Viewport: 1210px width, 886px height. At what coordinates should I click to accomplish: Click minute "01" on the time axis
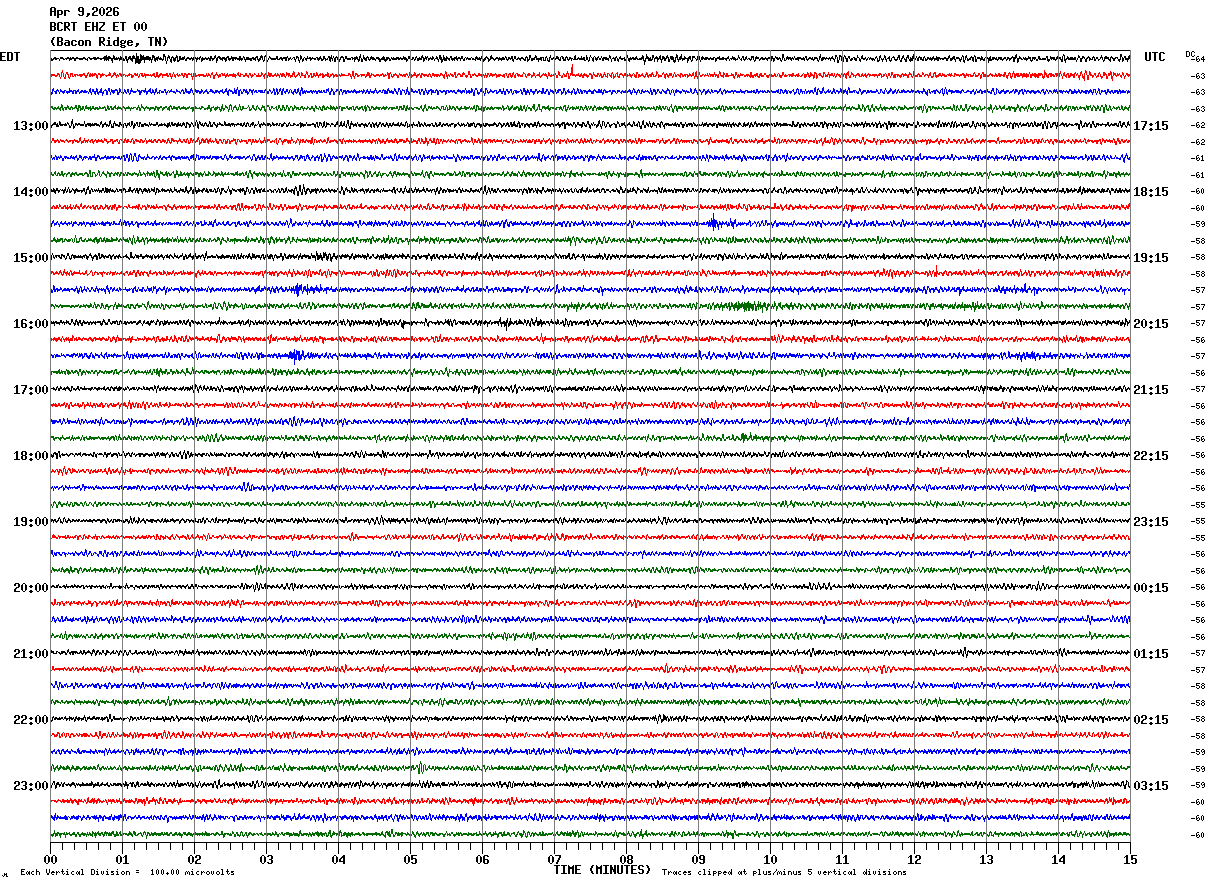click(x=123, y=859)
